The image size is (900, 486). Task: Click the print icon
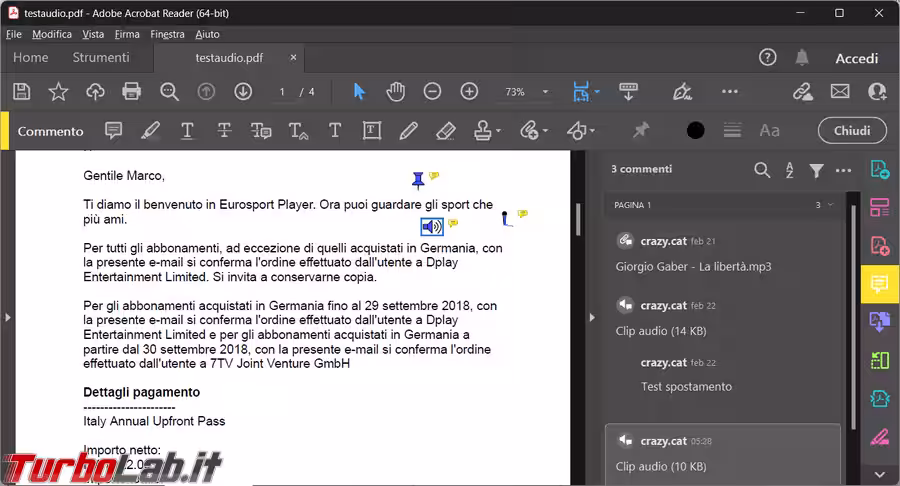[x=132, y=92]
